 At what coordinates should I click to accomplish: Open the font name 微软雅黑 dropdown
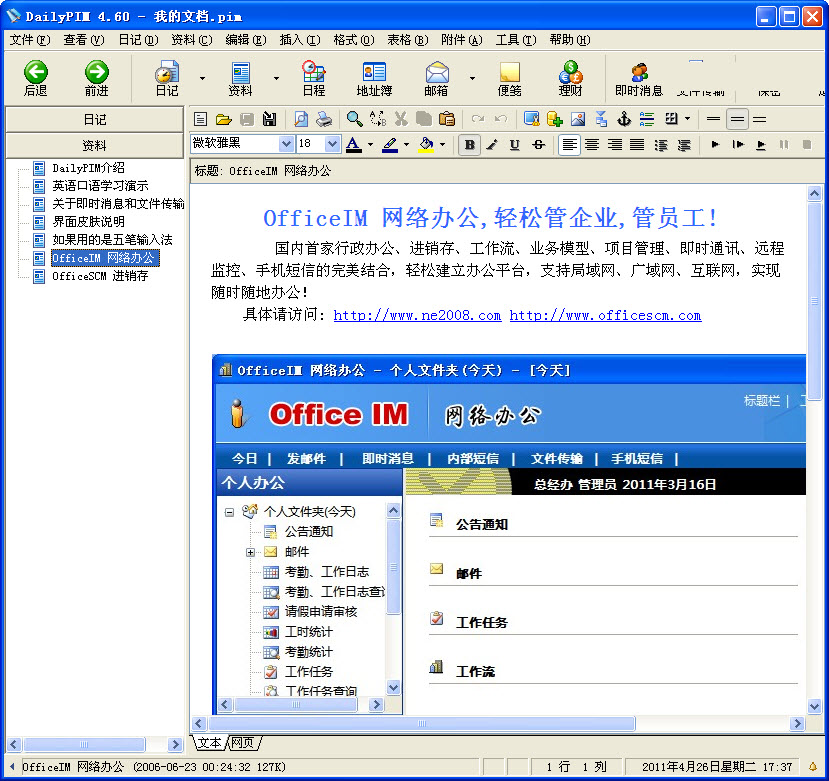pyautogui.click(x=286, y=143)
